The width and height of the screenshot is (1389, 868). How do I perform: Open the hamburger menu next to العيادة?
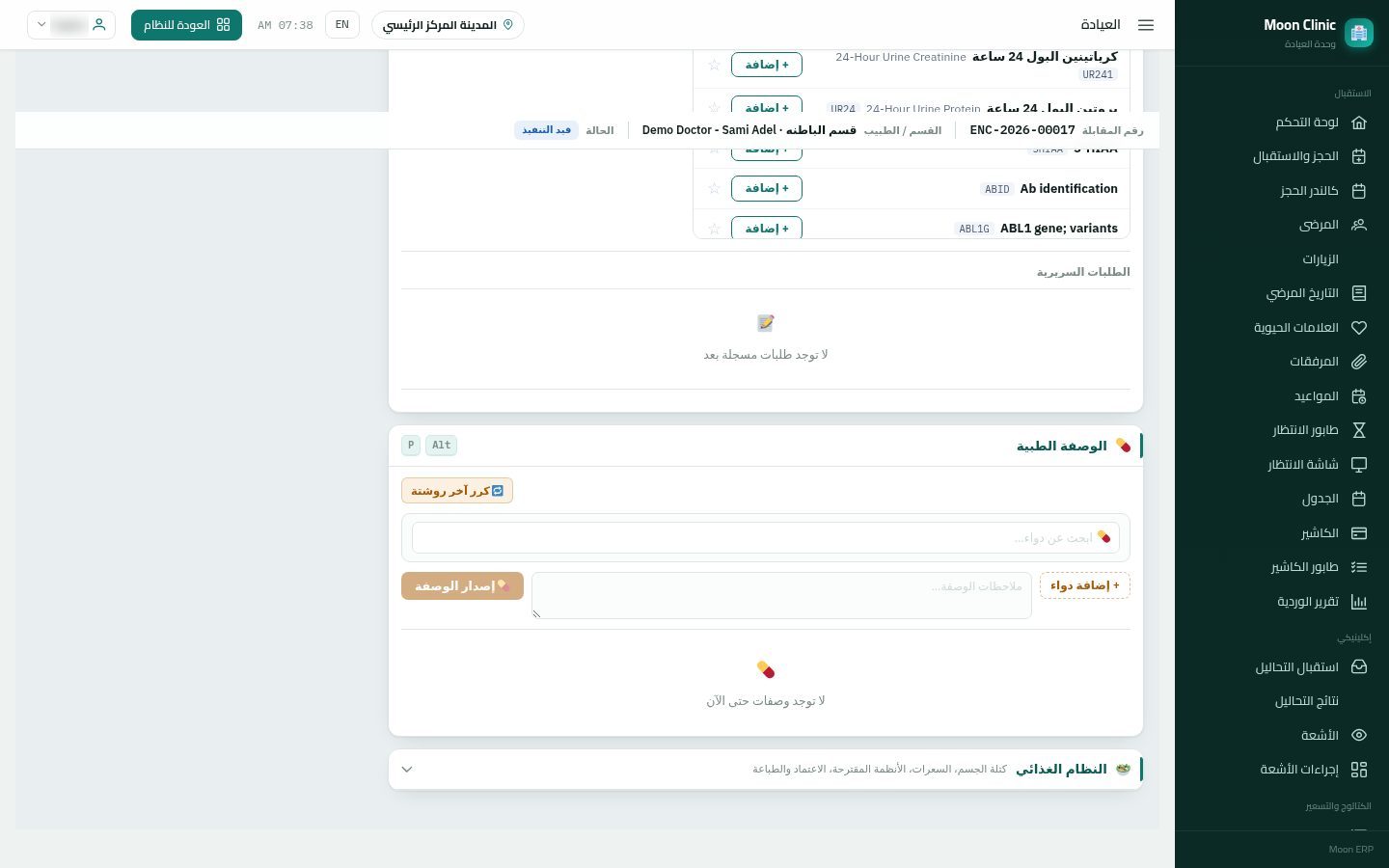1146,25
